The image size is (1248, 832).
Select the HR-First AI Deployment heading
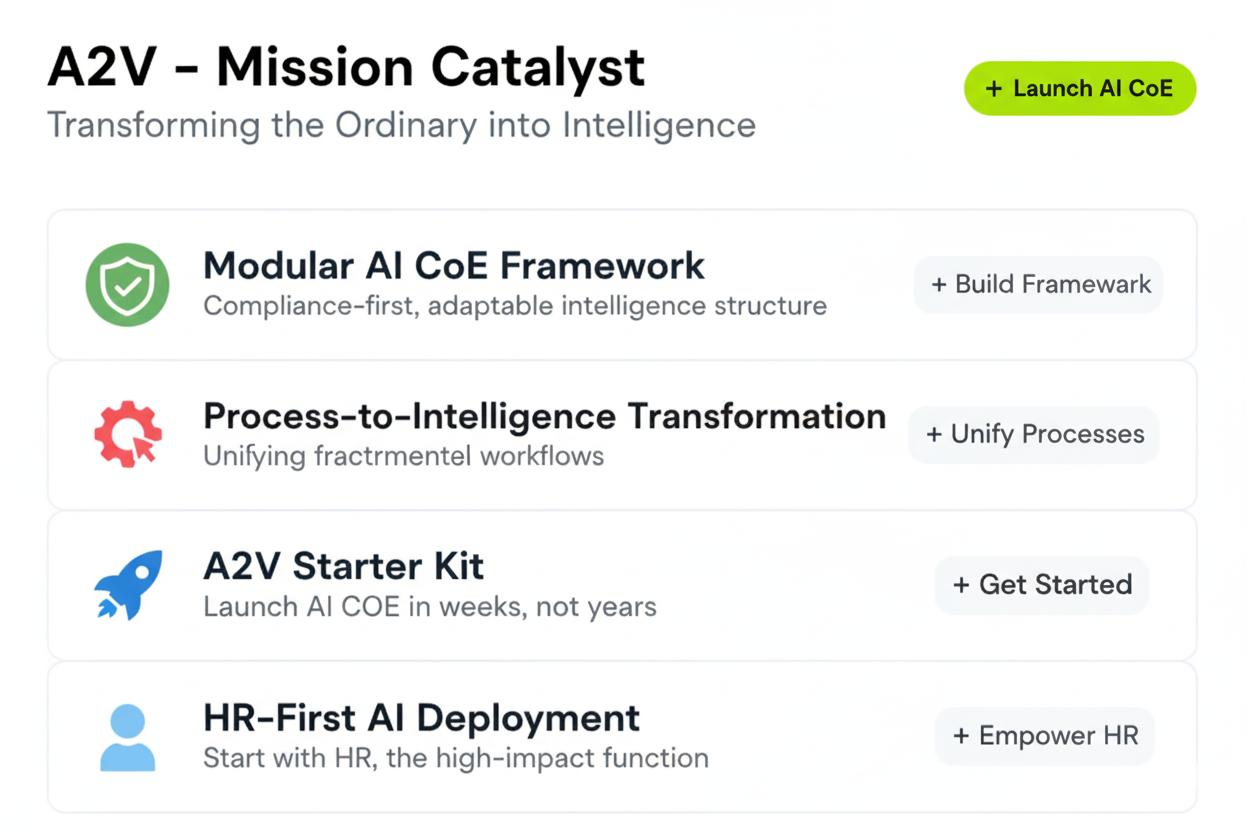(421, 718)
